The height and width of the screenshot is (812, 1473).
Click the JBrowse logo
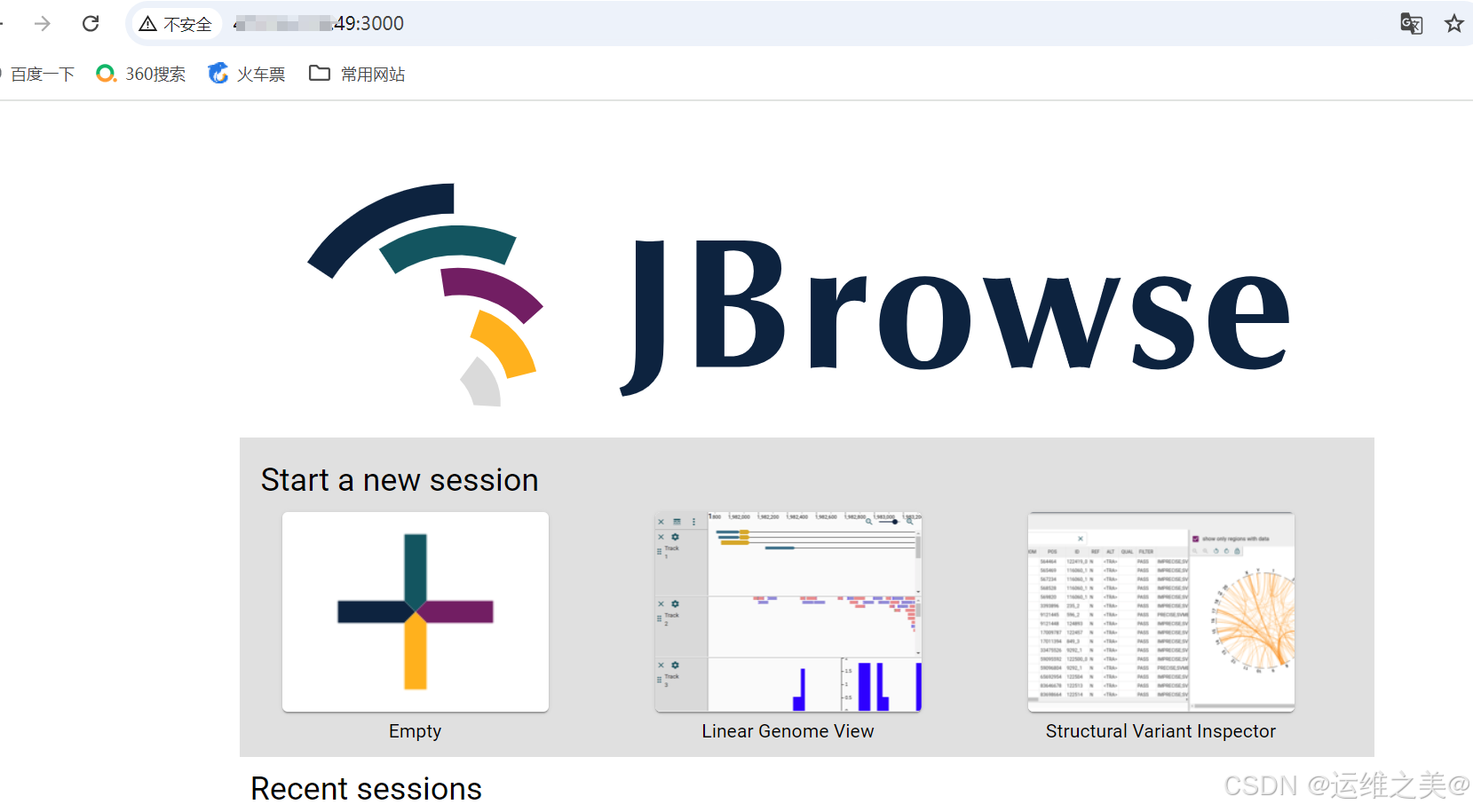[x=798, y=295]
